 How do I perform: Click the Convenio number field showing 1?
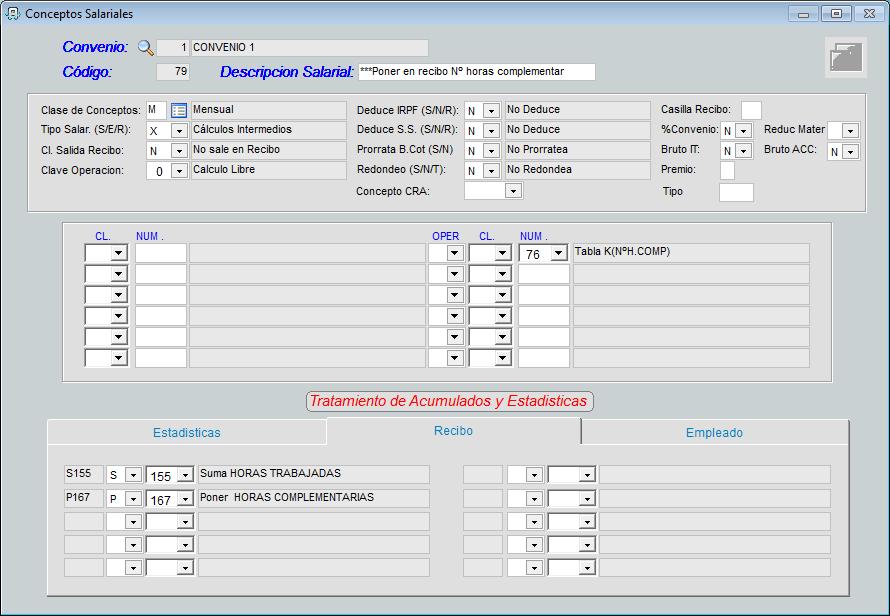173,48
